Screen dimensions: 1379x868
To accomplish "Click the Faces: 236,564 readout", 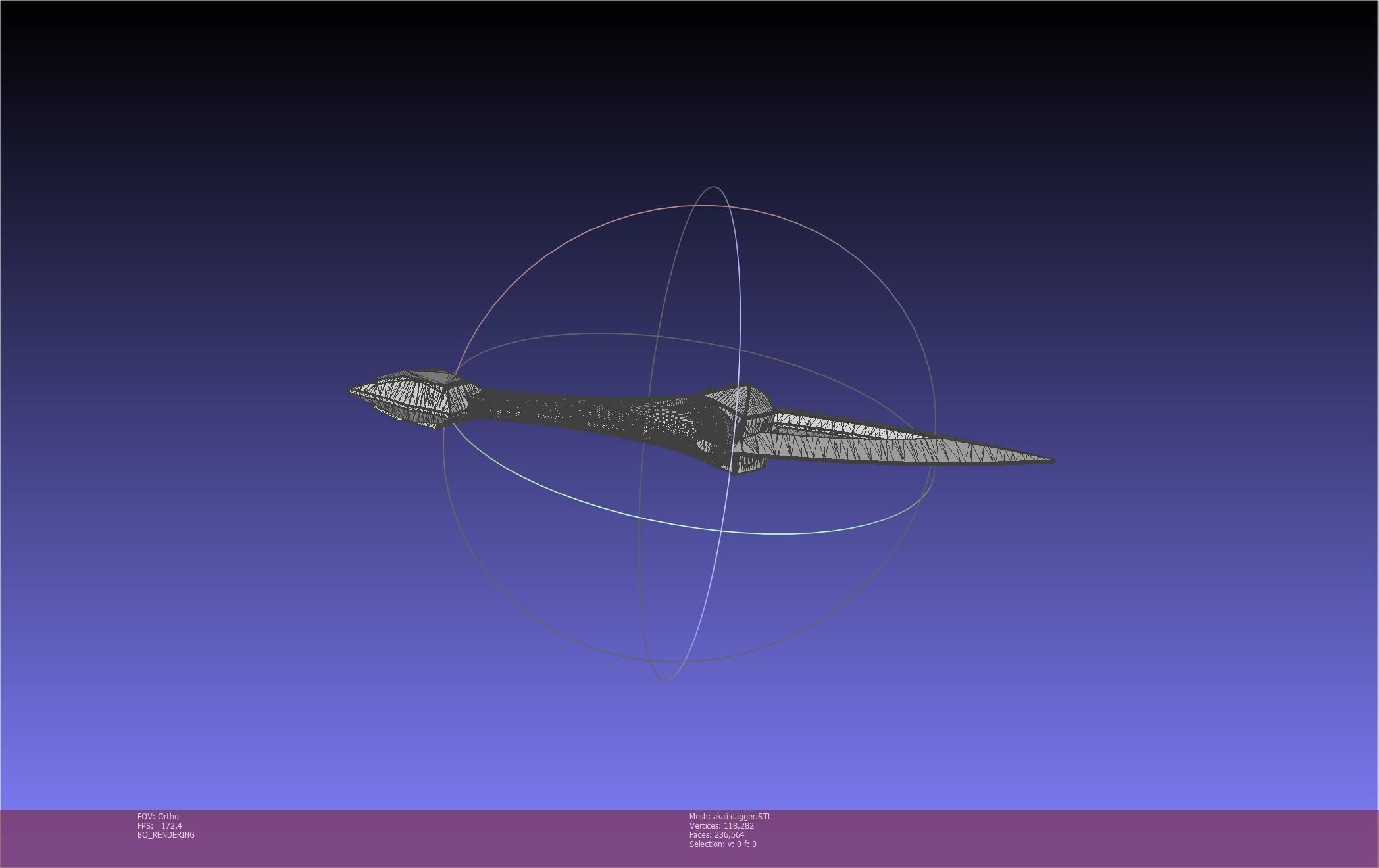I will pos(716,834).
